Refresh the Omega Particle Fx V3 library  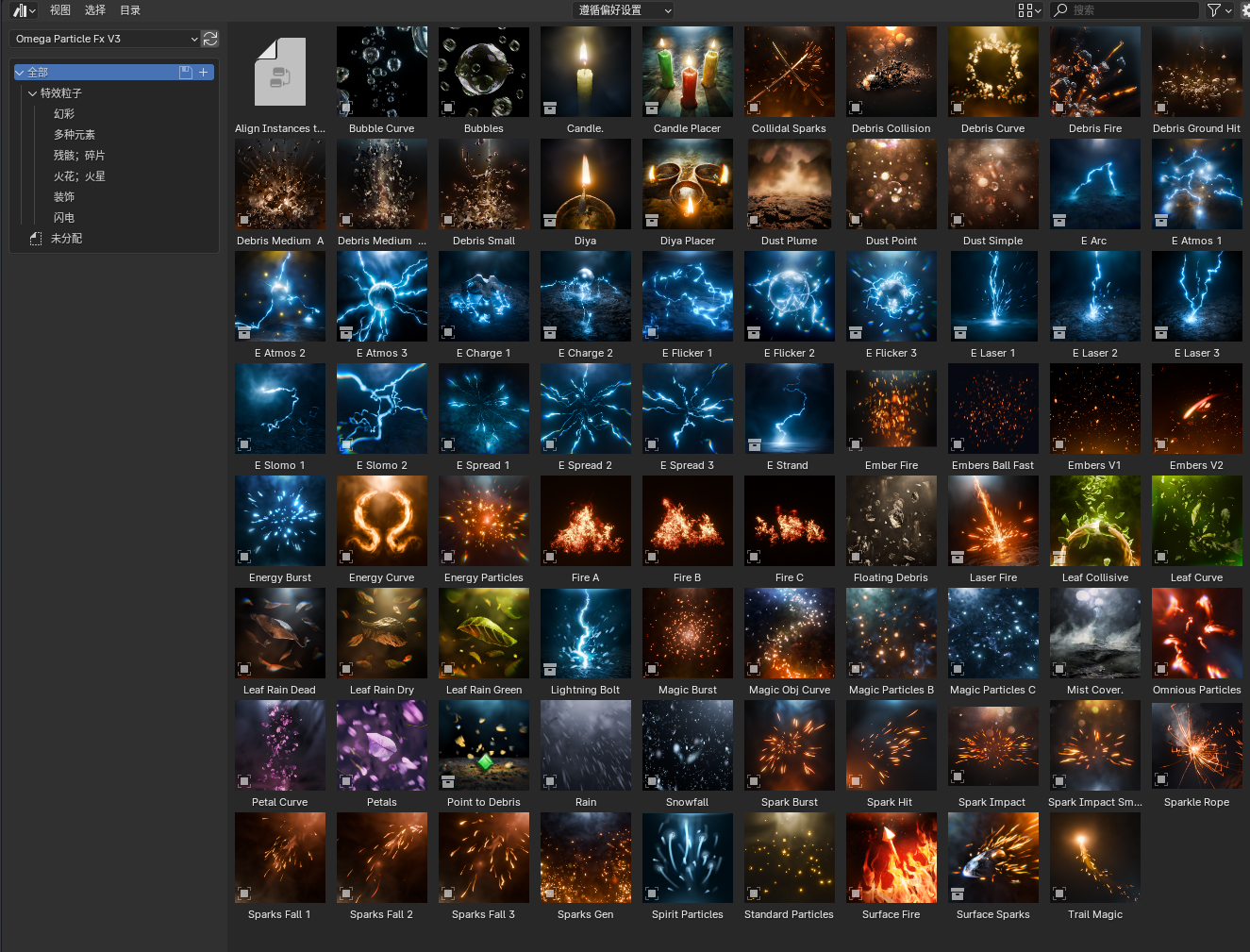tap(210, 39)
